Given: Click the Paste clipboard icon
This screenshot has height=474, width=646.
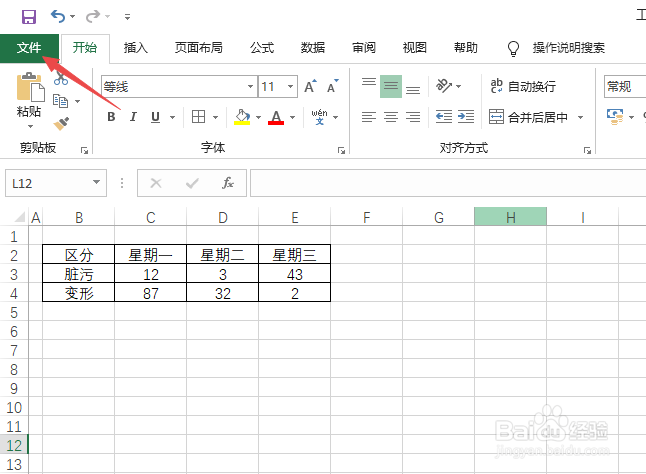Looking at the screenshot, I should tap(30, 87).
